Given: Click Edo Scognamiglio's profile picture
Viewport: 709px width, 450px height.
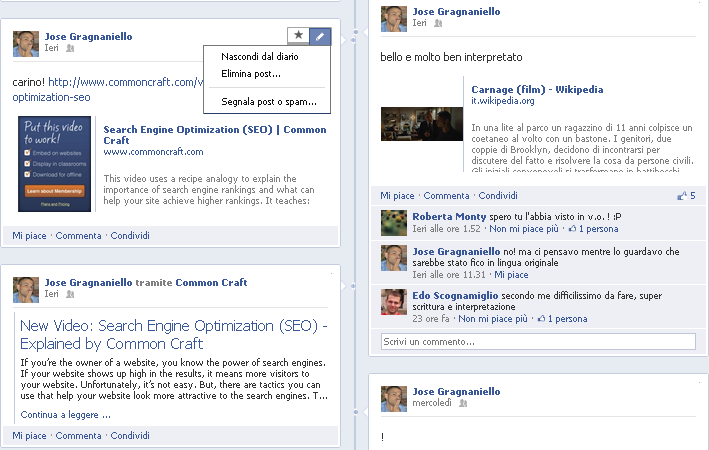Looking at the screenshot, I should 395,301.
